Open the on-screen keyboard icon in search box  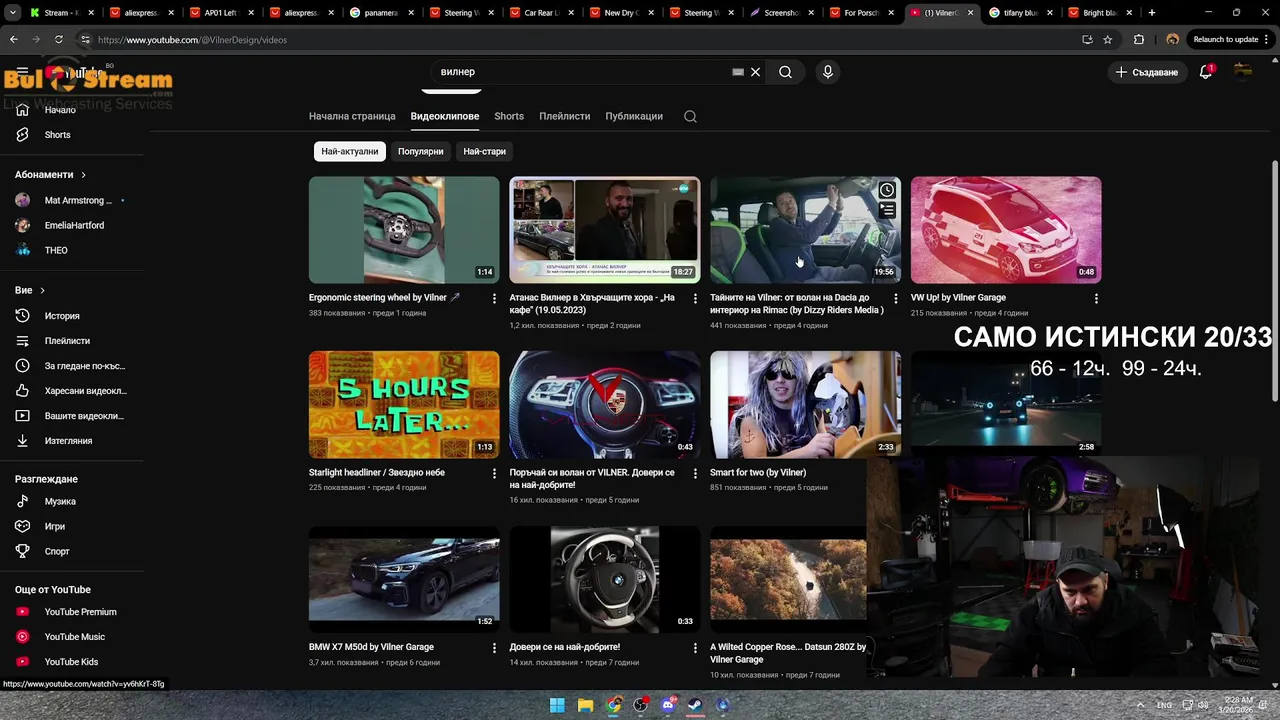point(738,72)
